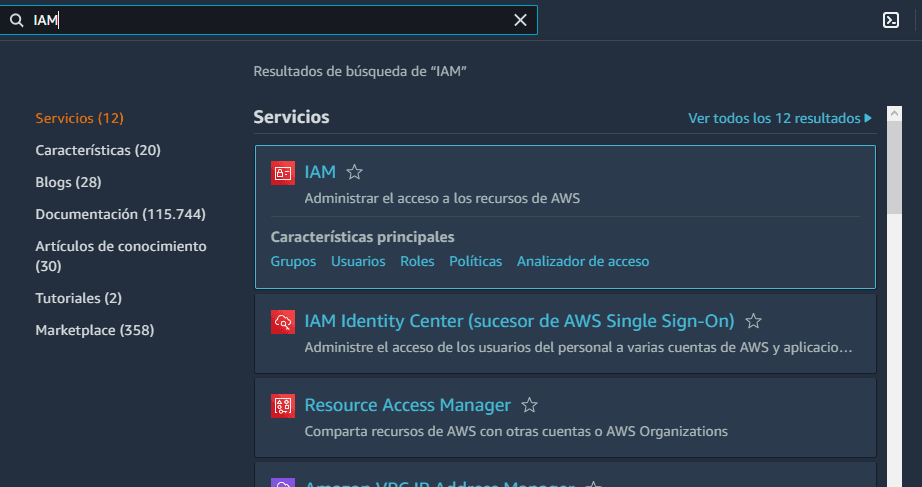
Task: Select the Documentación (115.744) filter
Action: (121, 214)
